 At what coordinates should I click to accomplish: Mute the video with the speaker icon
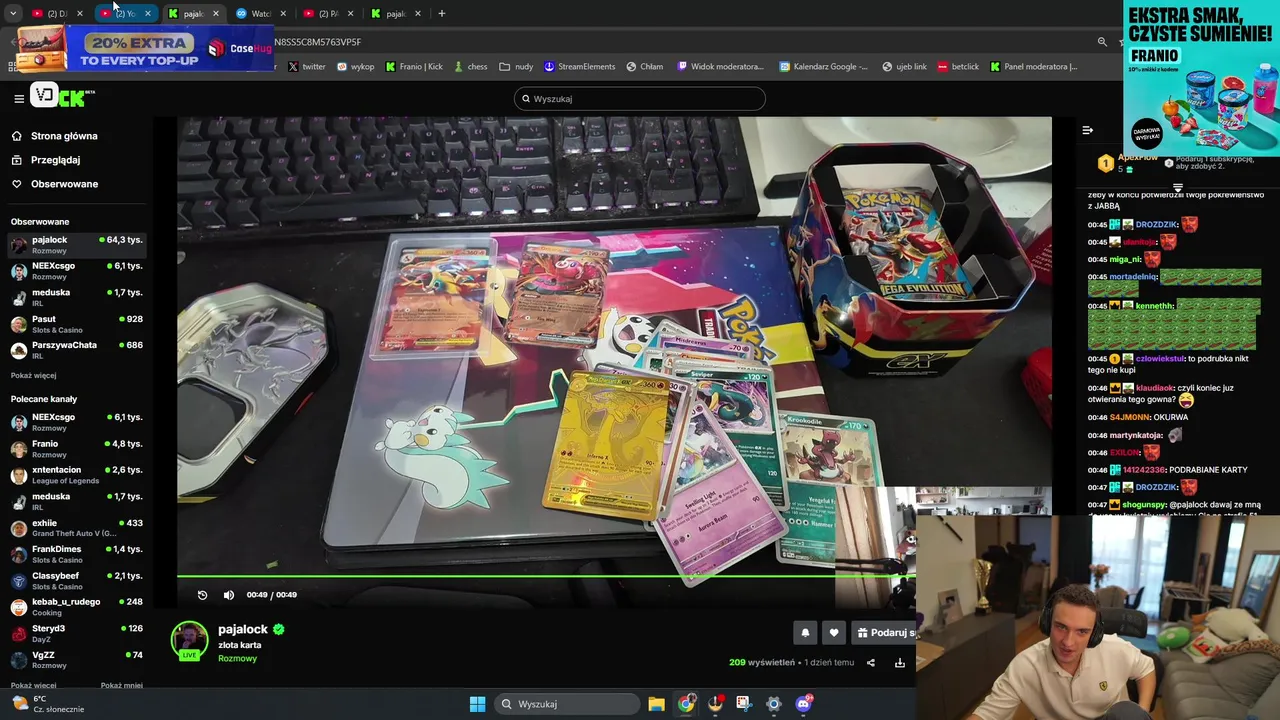click(229, 595)
